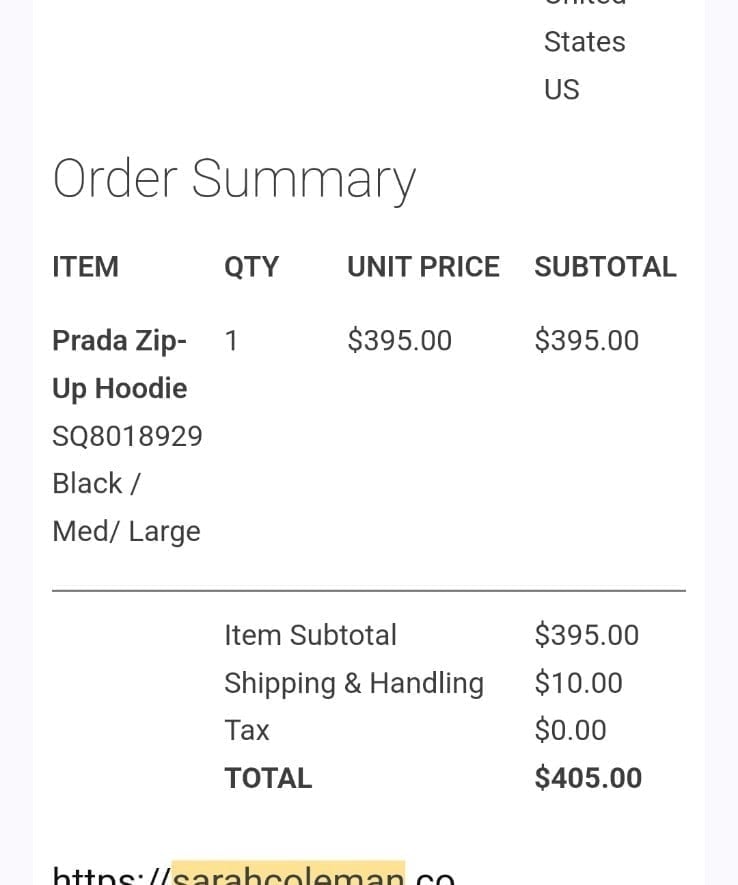Select the quantity value 1
The width and height of the screenshot is (738, 885).
click(231, 341)
